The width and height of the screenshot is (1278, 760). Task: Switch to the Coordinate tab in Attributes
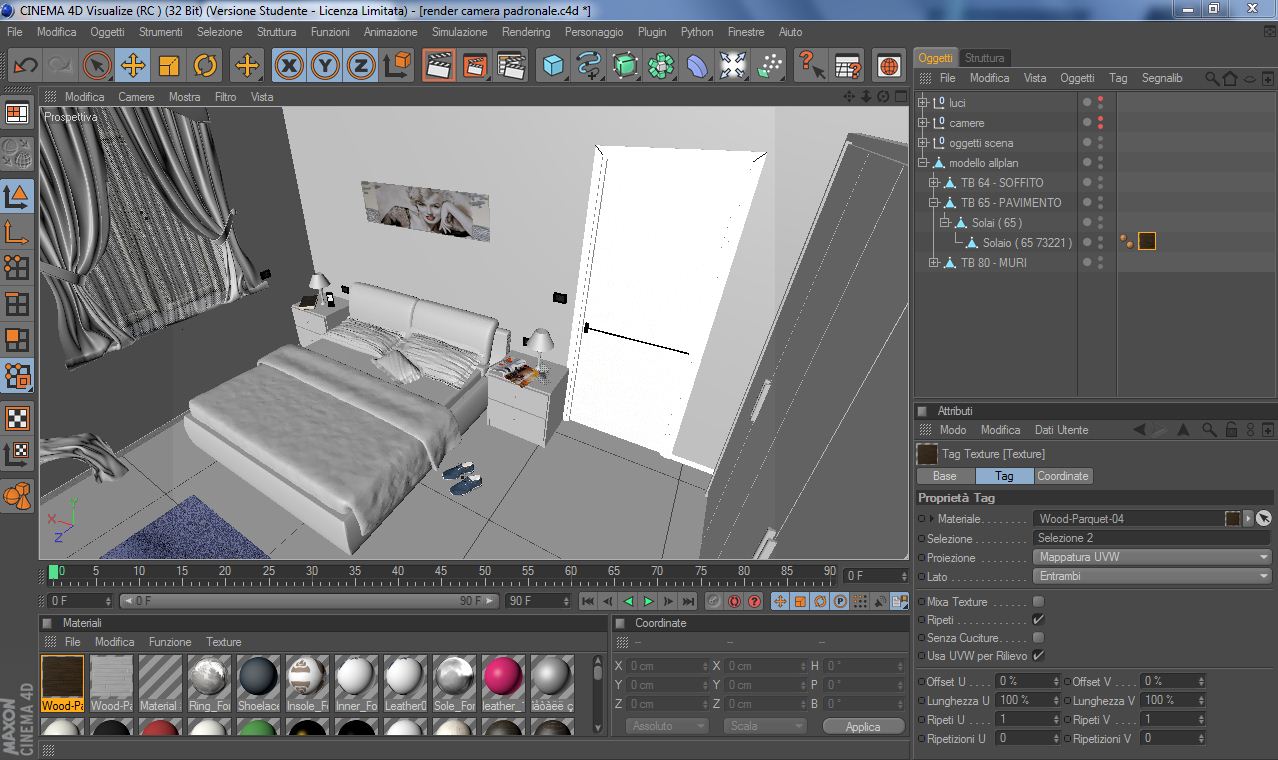(1062, 476)
